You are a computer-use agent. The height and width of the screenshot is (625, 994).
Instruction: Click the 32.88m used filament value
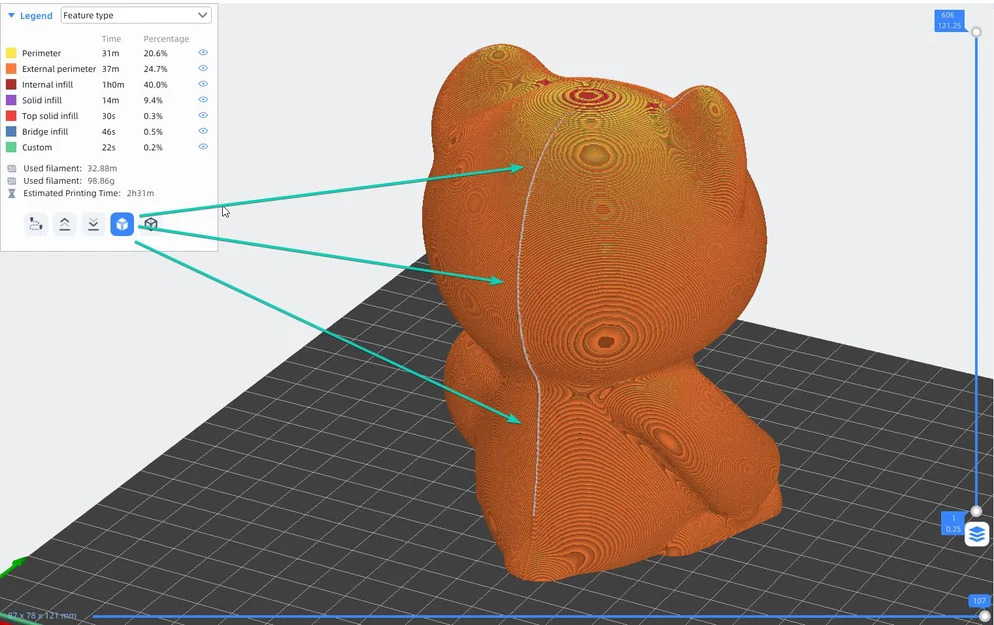click(102, 169)
